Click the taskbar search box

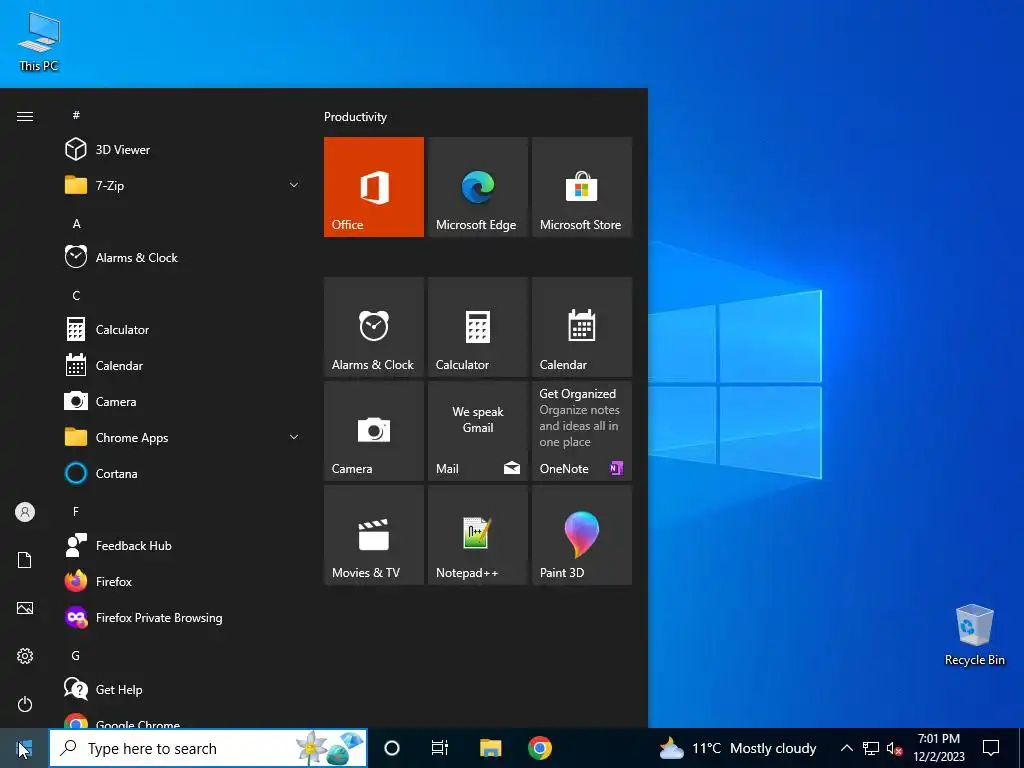[x=208, y=748]
